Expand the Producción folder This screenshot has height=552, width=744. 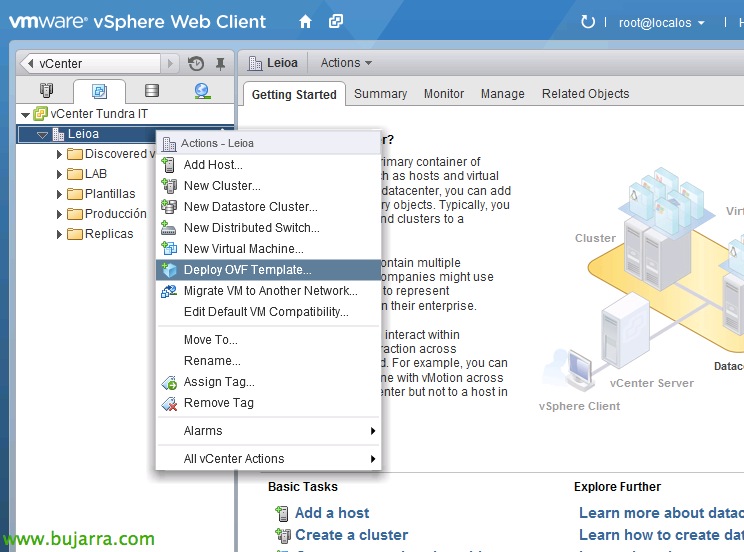59,214
